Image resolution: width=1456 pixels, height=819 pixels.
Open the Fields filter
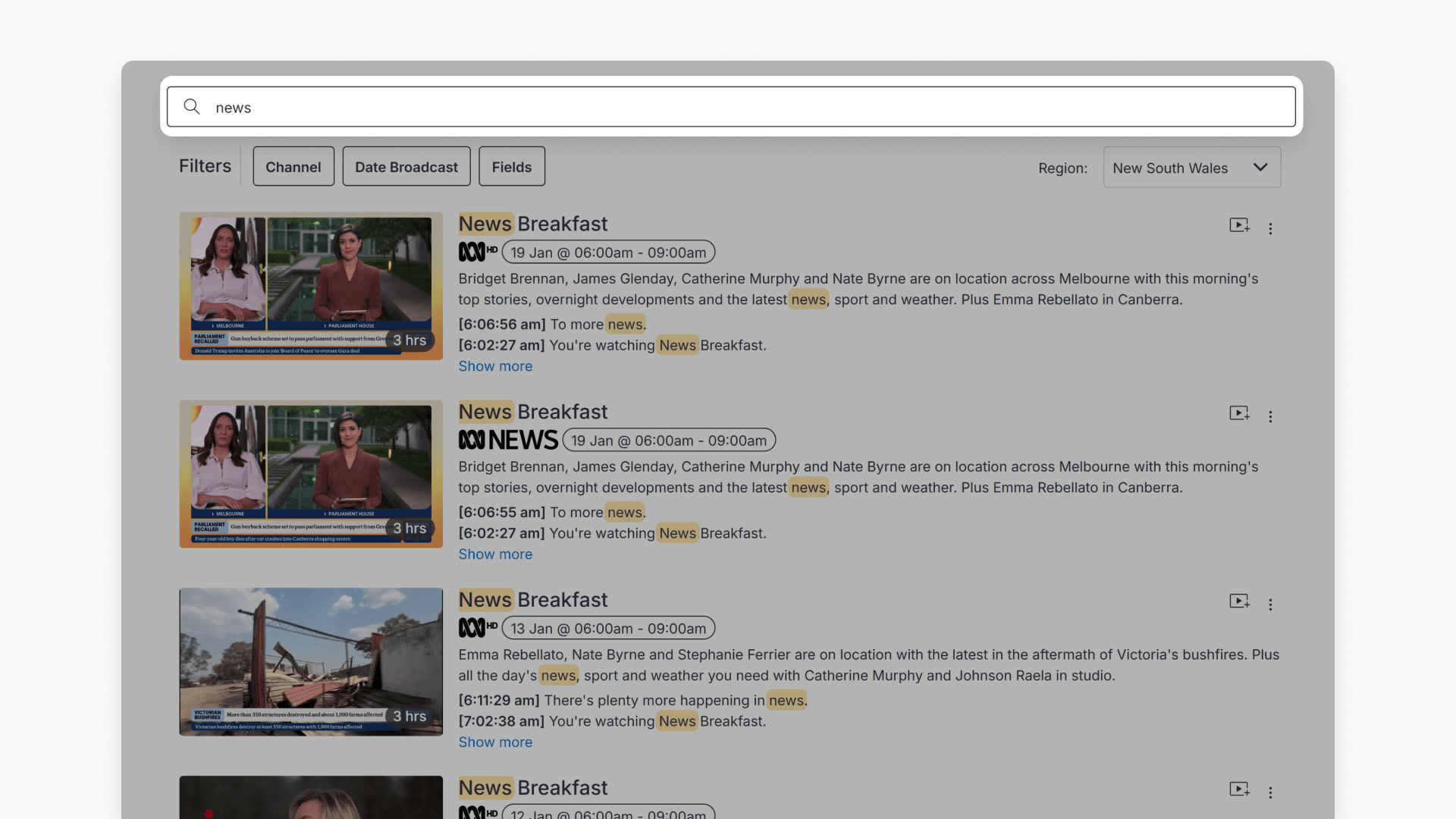tap(512, 167)
